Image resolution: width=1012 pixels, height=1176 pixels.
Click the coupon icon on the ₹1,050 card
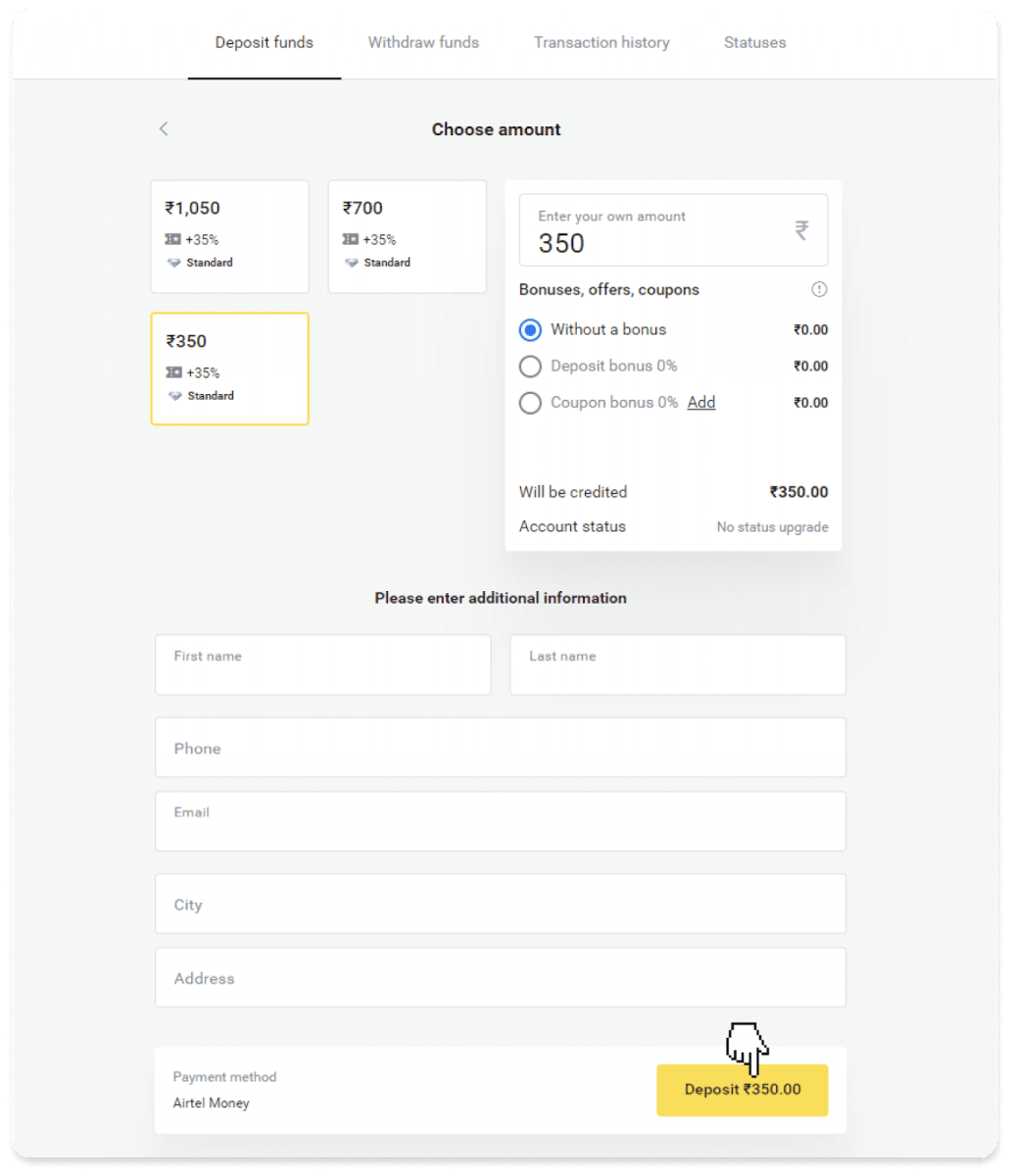tap(173, 239)
